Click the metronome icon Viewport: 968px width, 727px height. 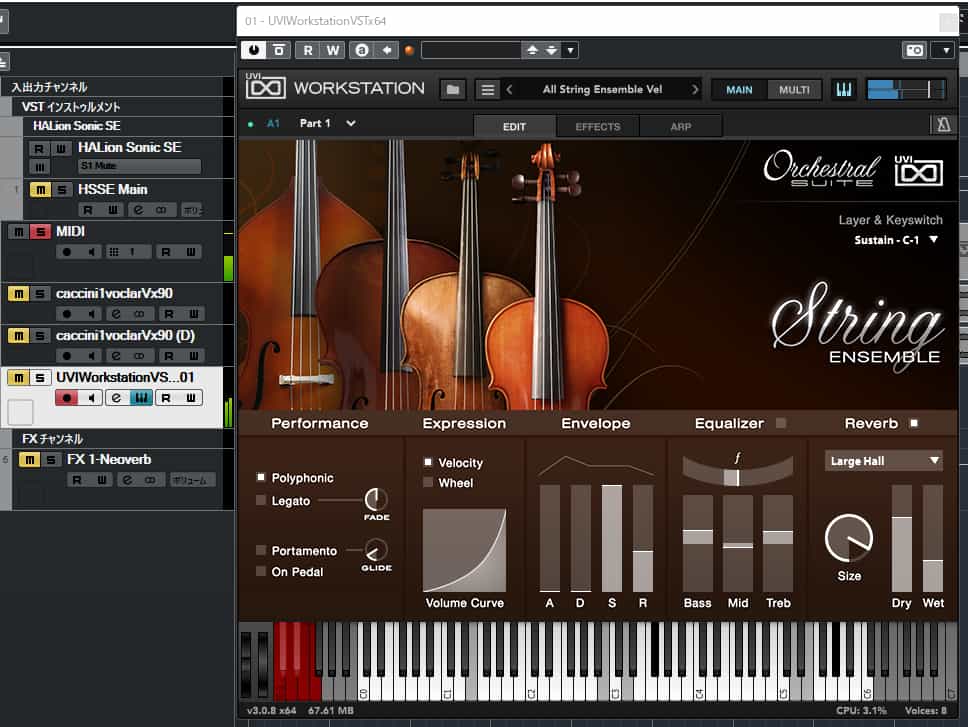click(x=941, y=126)
